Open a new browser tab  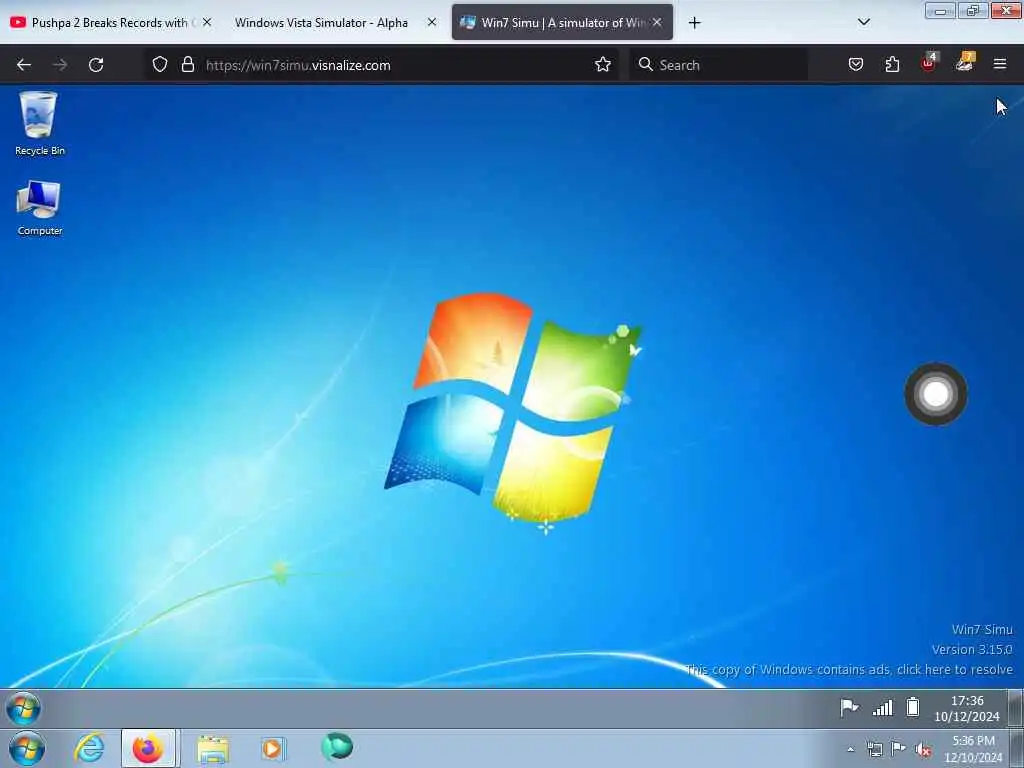coord(694,23)
